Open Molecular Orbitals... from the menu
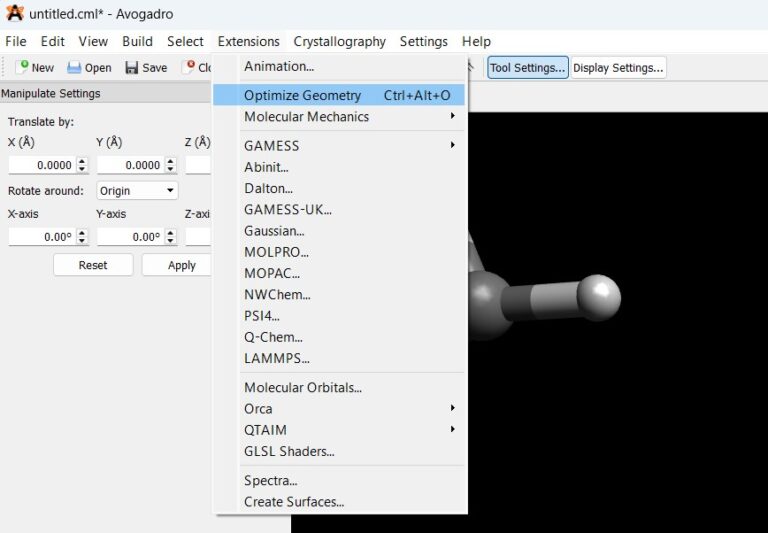The width and height of the screenshot is (768, 533). point(339,388)
